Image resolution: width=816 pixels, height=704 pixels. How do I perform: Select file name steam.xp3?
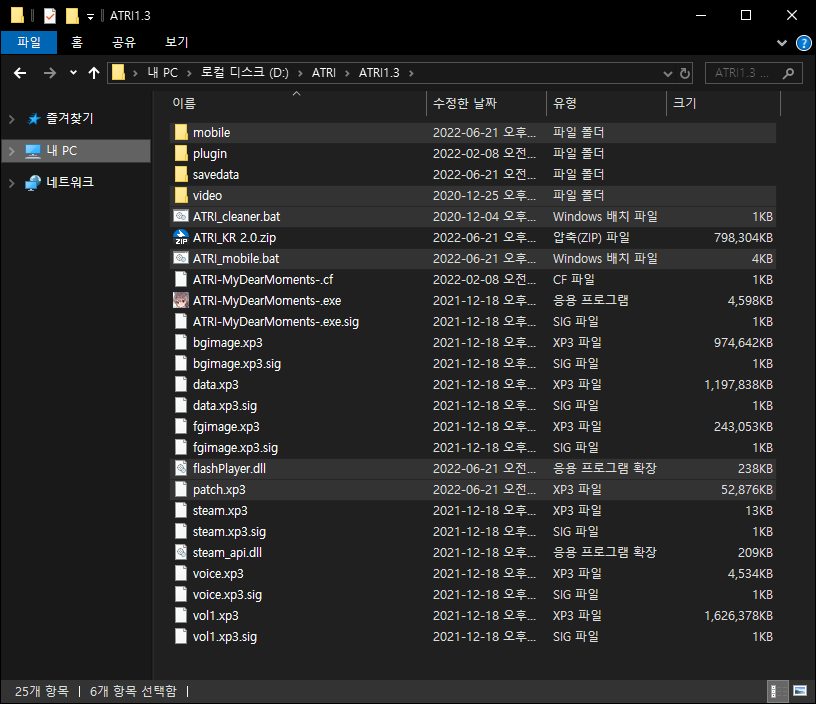point(220,510)
